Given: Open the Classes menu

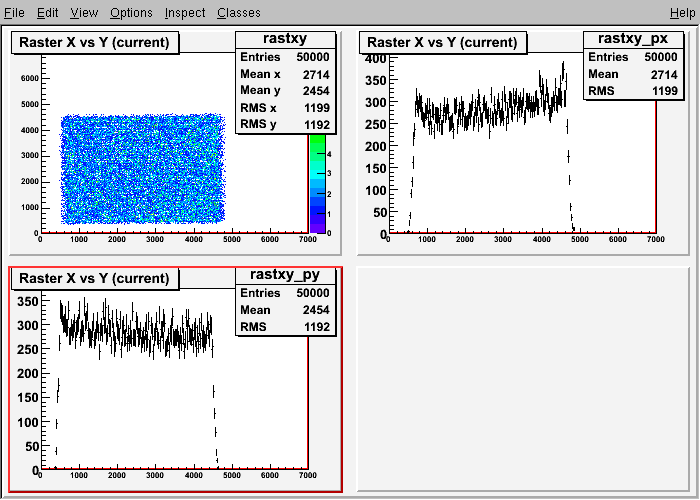Looking at the screenshot, I should pyautogui.click(x=239, y=12).
